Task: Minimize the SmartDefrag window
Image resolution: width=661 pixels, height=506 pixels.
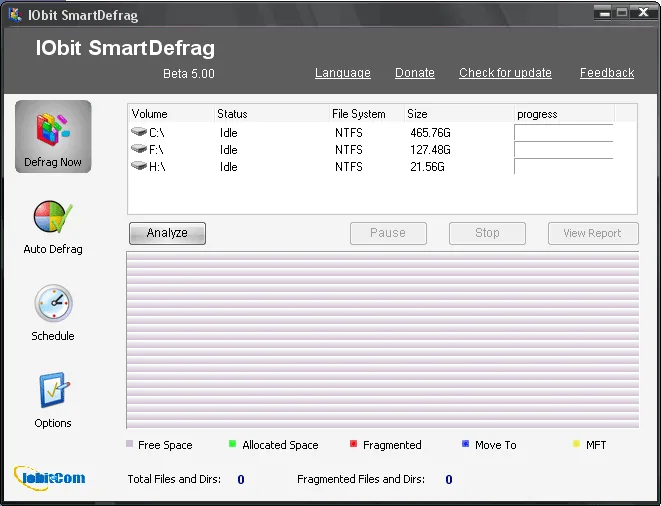Action: pyautogui.click(x=604, y=13)
